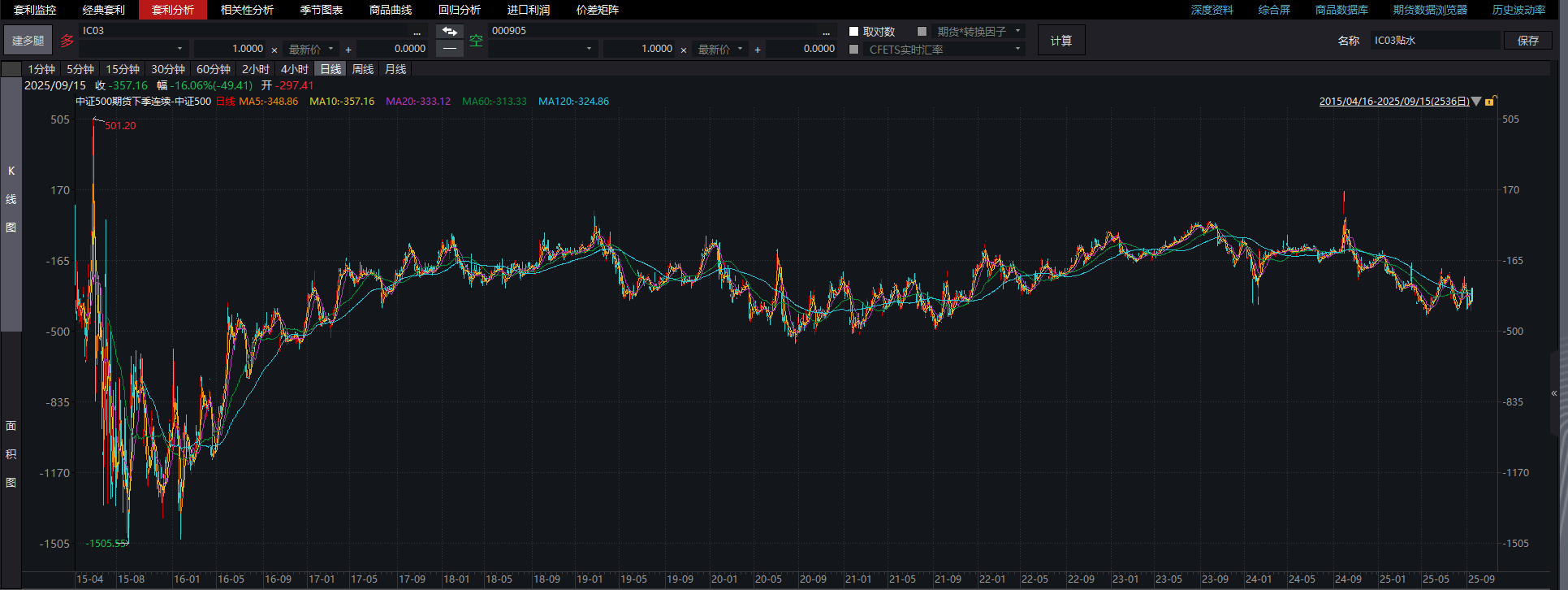Image resolution: width=1568 pixels, height=590 pixels.
Task: Open the 相关性分析 tab
Action: tap(247, 10)
